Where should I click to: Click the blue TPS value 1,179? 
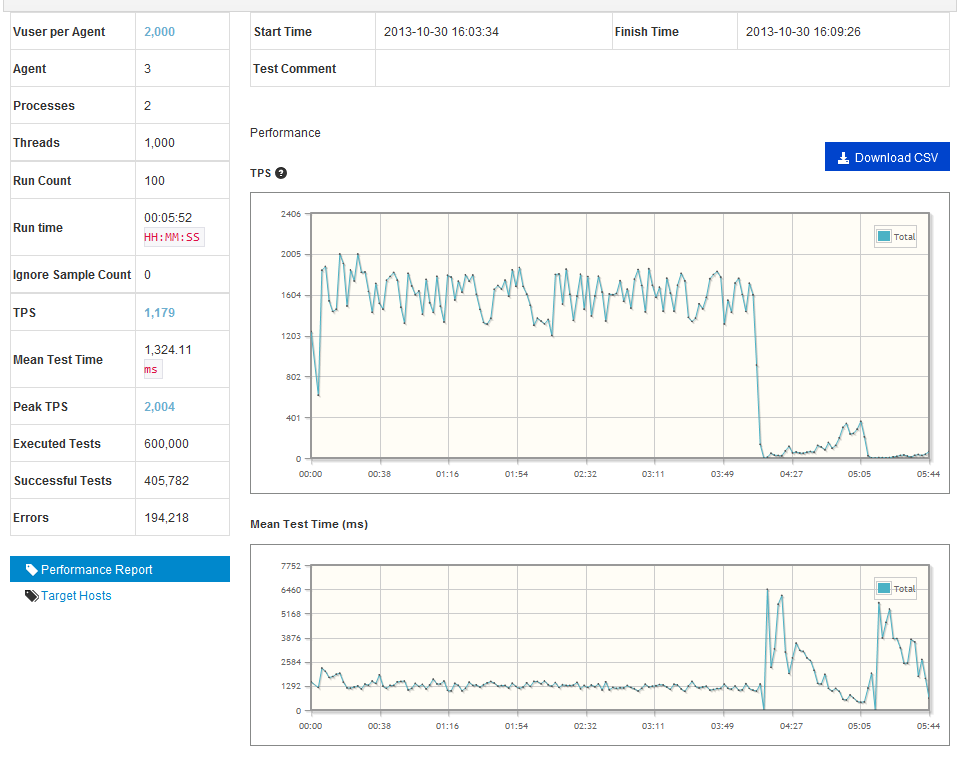159,313
